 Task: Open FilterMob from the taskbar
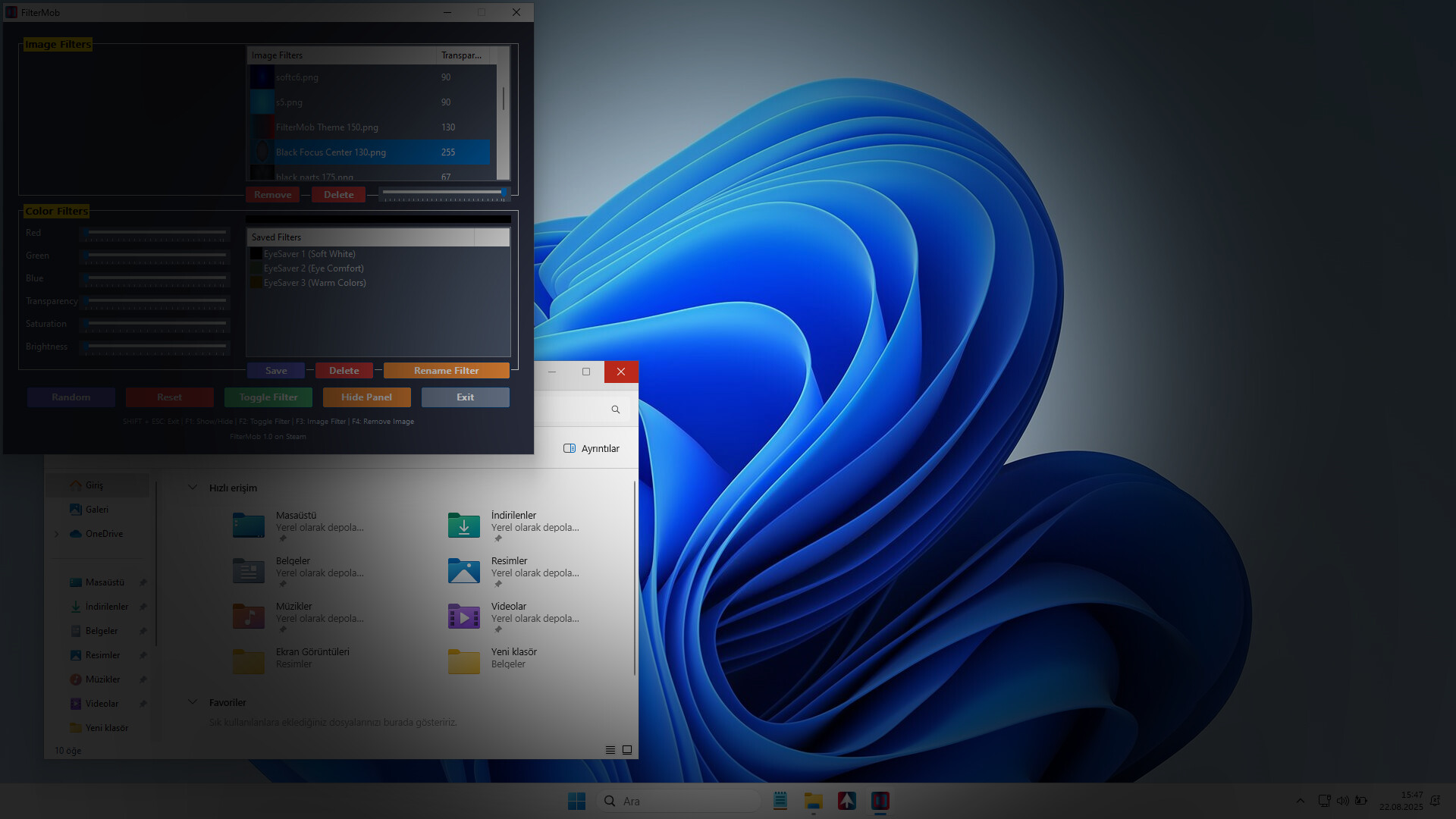click(x=880, y=800)
